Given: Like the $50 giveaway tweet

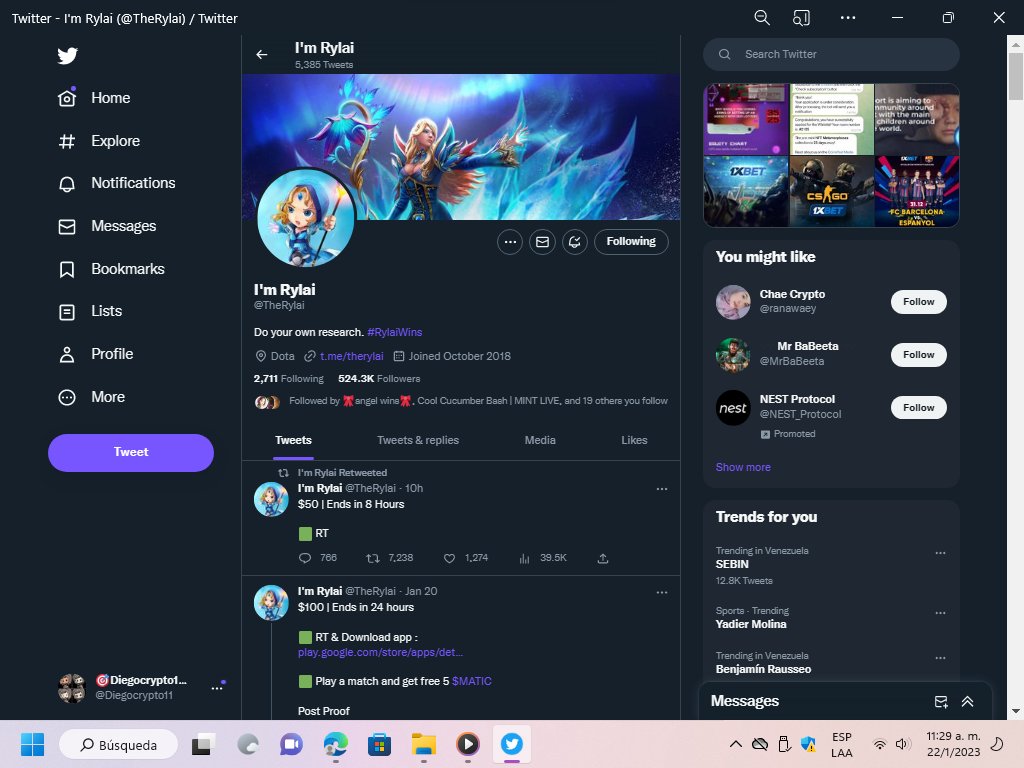Looking at the screenshot, I should click(449, 558).
